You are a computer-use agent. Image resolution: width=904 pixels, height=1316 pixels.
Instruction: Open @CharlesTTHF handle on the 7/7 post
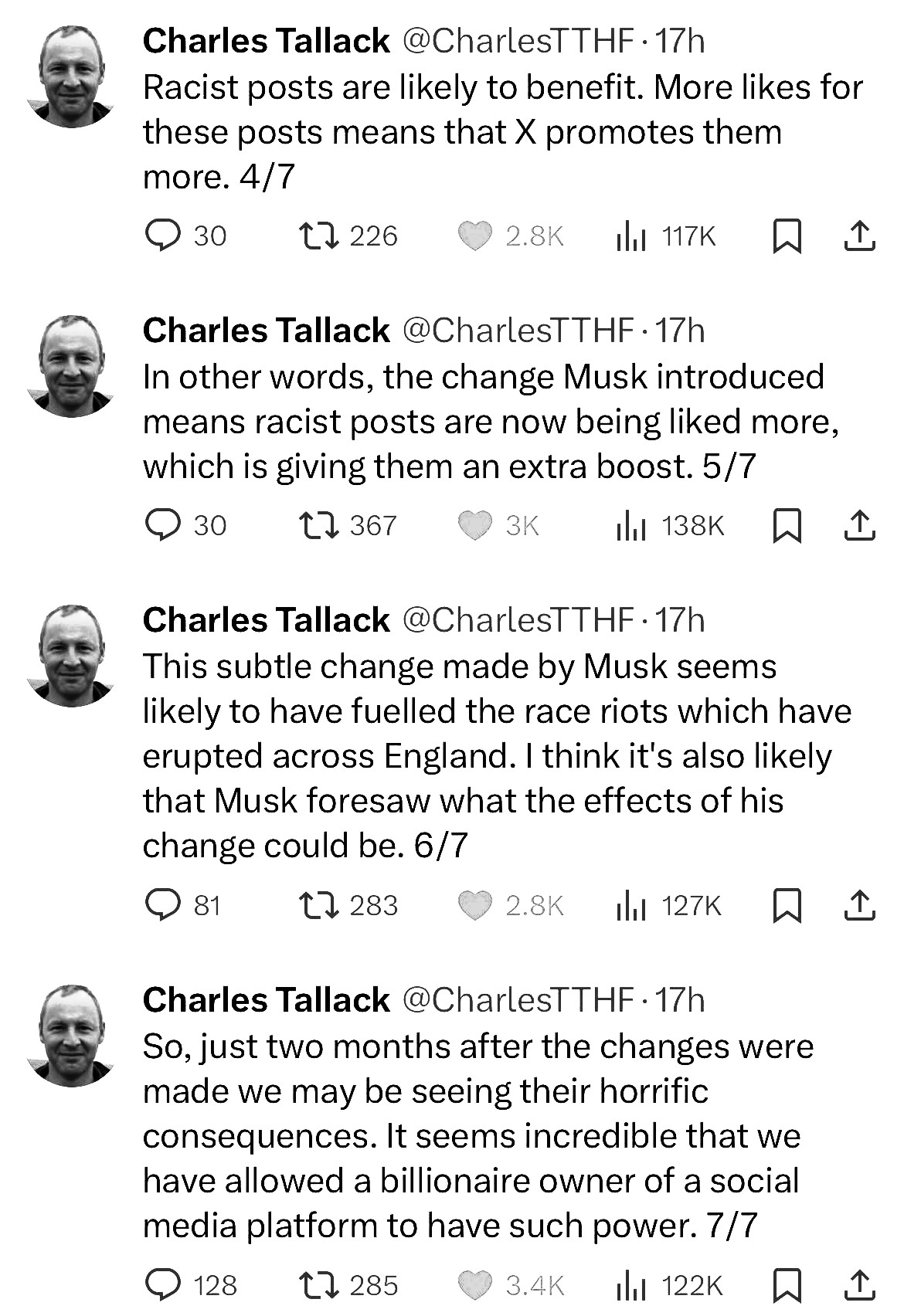tap(518, 1000)
